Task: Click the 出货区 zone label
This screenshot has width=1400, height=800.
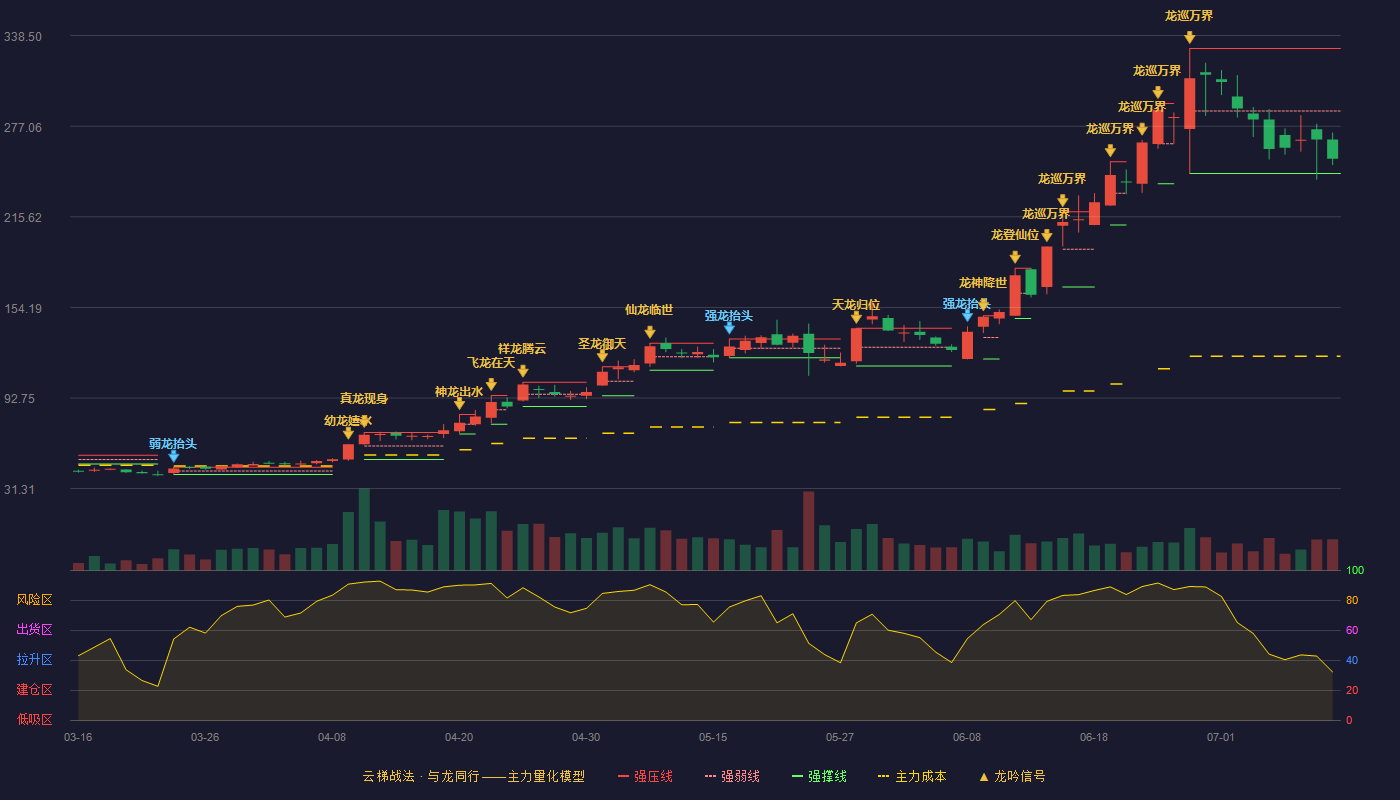Action: [34, 630]
